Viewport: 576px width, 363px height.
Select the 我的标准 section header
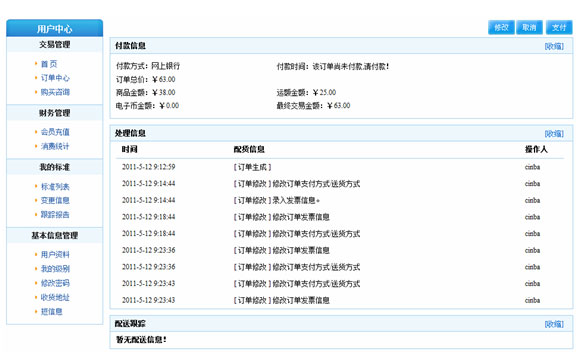coord(55,167)
